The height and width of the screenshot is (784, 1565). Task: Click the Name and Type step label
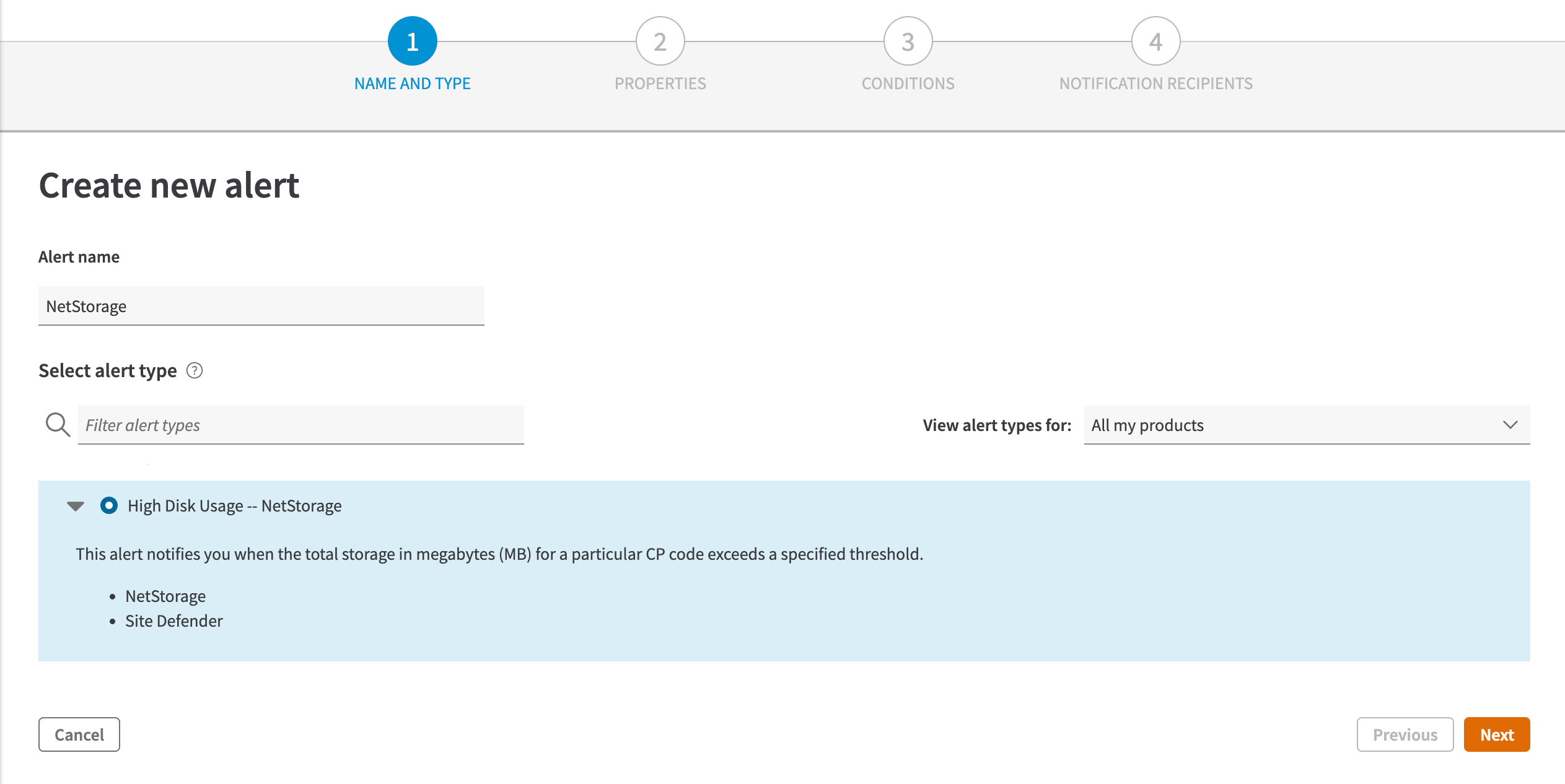click(x=412, y=84)
